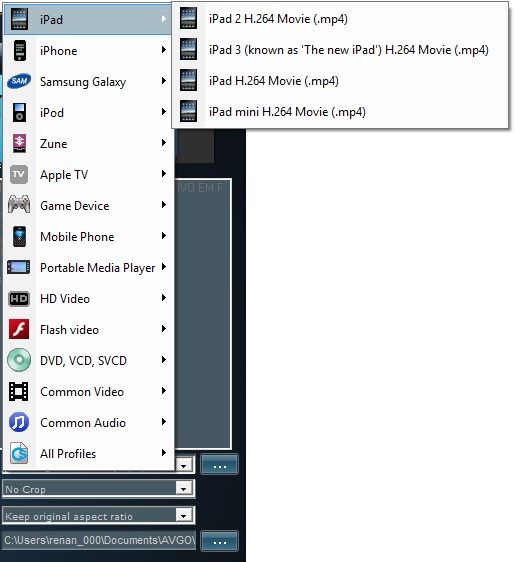Click the DVD, VCD, SVCD disc icon
Image resolution: width=523 pixels, height=562 pixels.
(x=19, y=360)
